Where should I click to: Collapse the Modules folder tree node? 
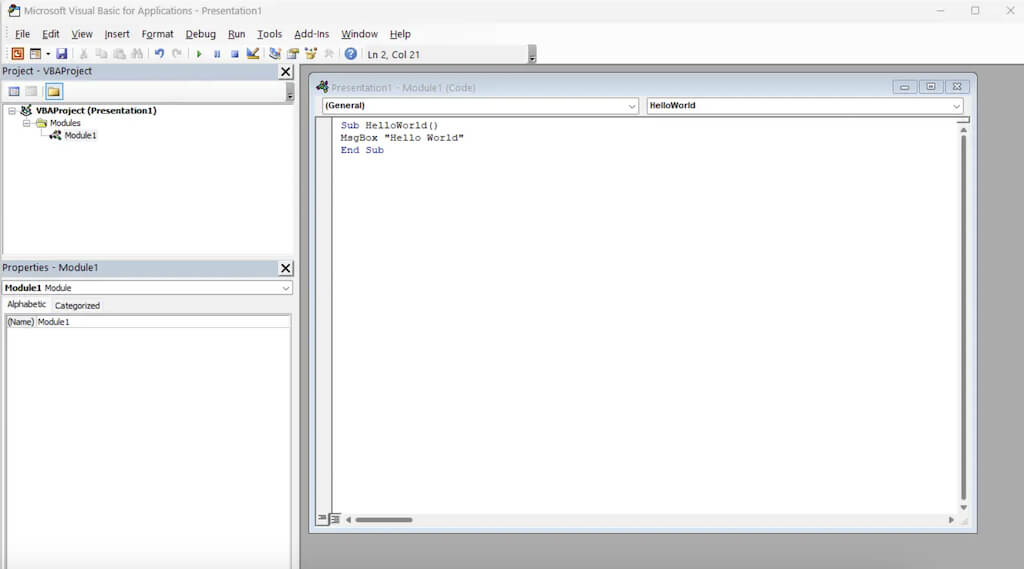[x=27, y=123]
